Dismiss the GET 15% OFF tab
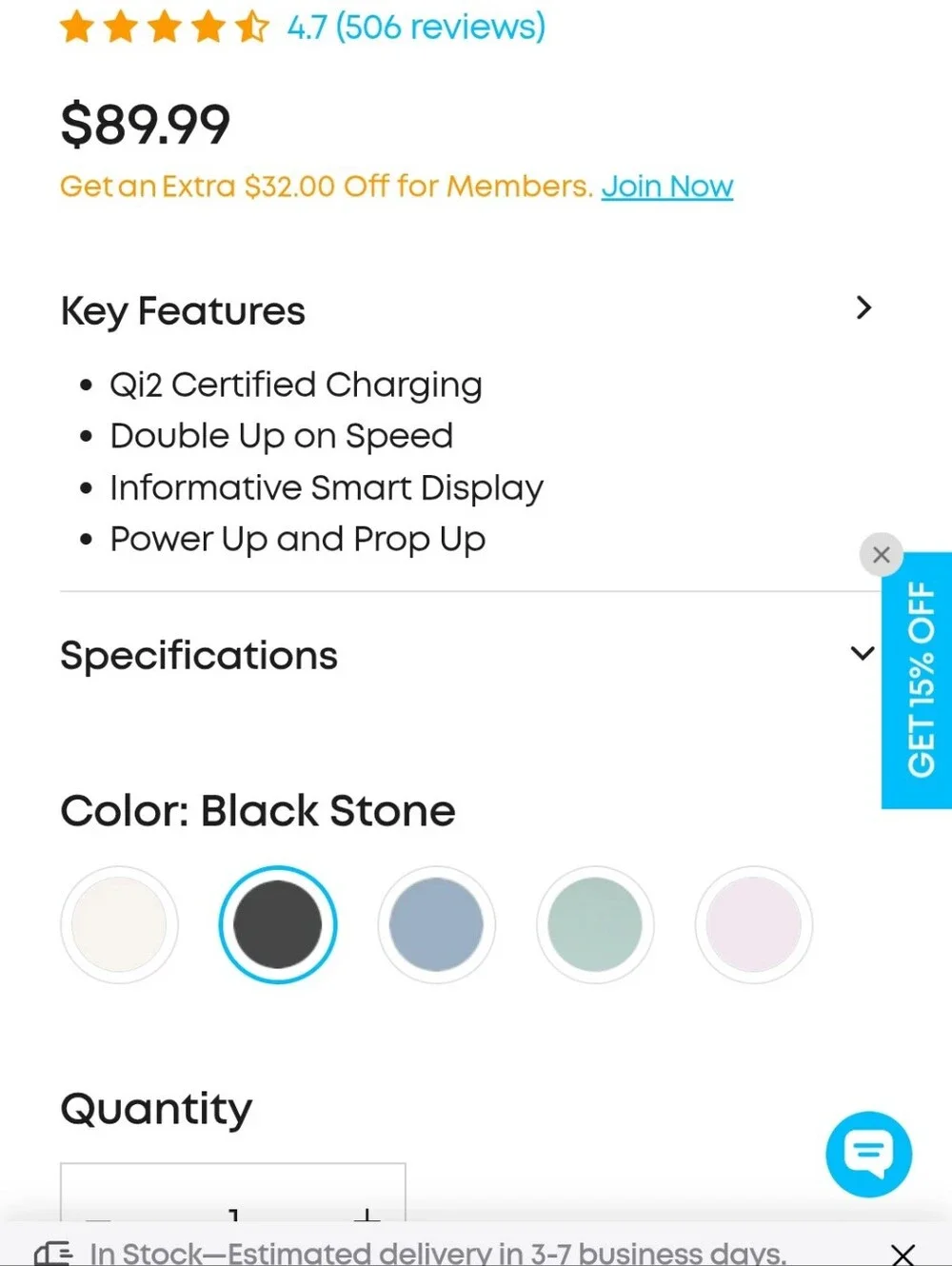This screenshot has height=1266, width=952. (882, 554)
